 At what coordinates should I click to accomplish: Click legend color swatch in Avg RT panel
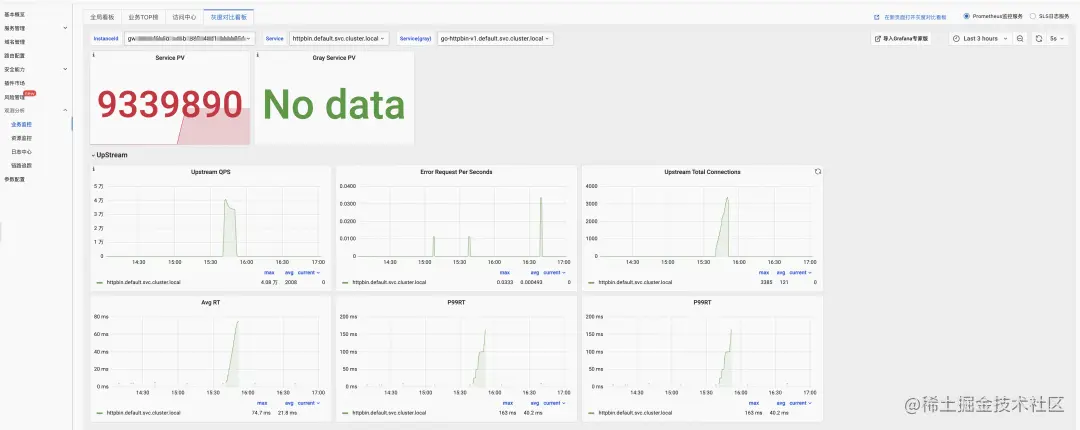[x=100, y=413]
